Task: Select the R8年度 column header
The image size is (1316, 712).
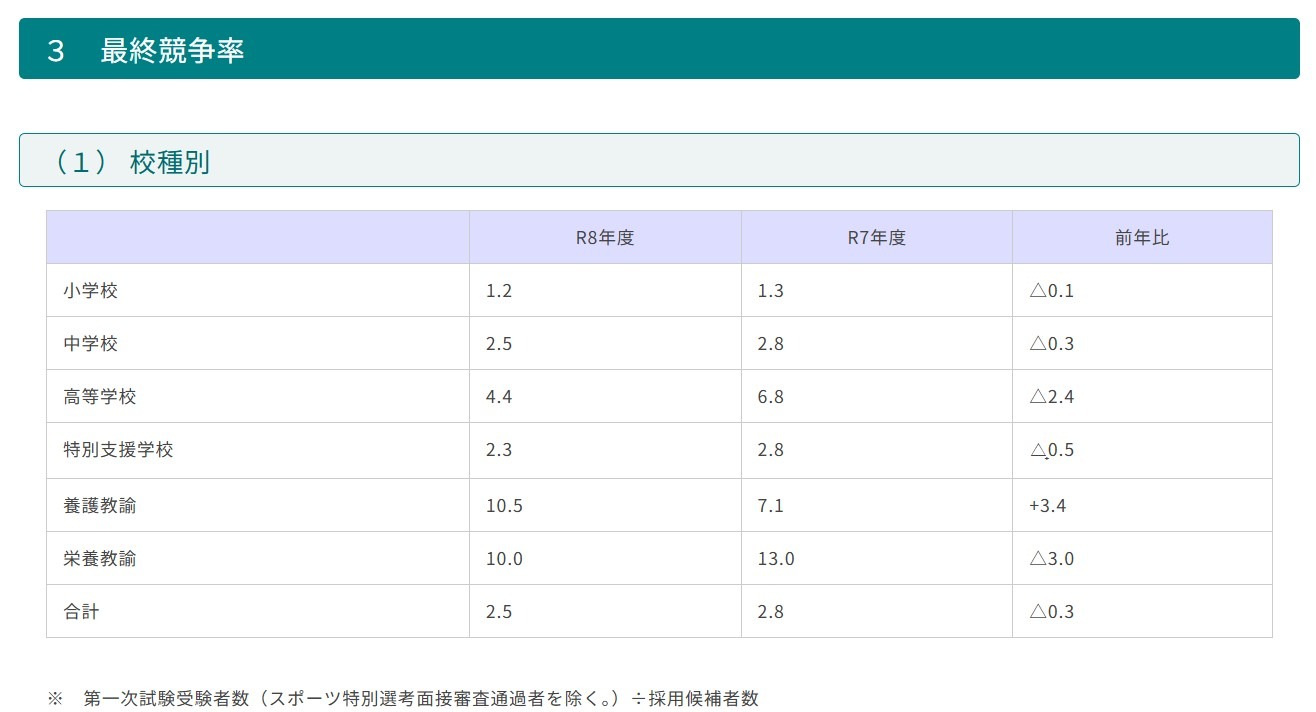Action: coord(604,238)
